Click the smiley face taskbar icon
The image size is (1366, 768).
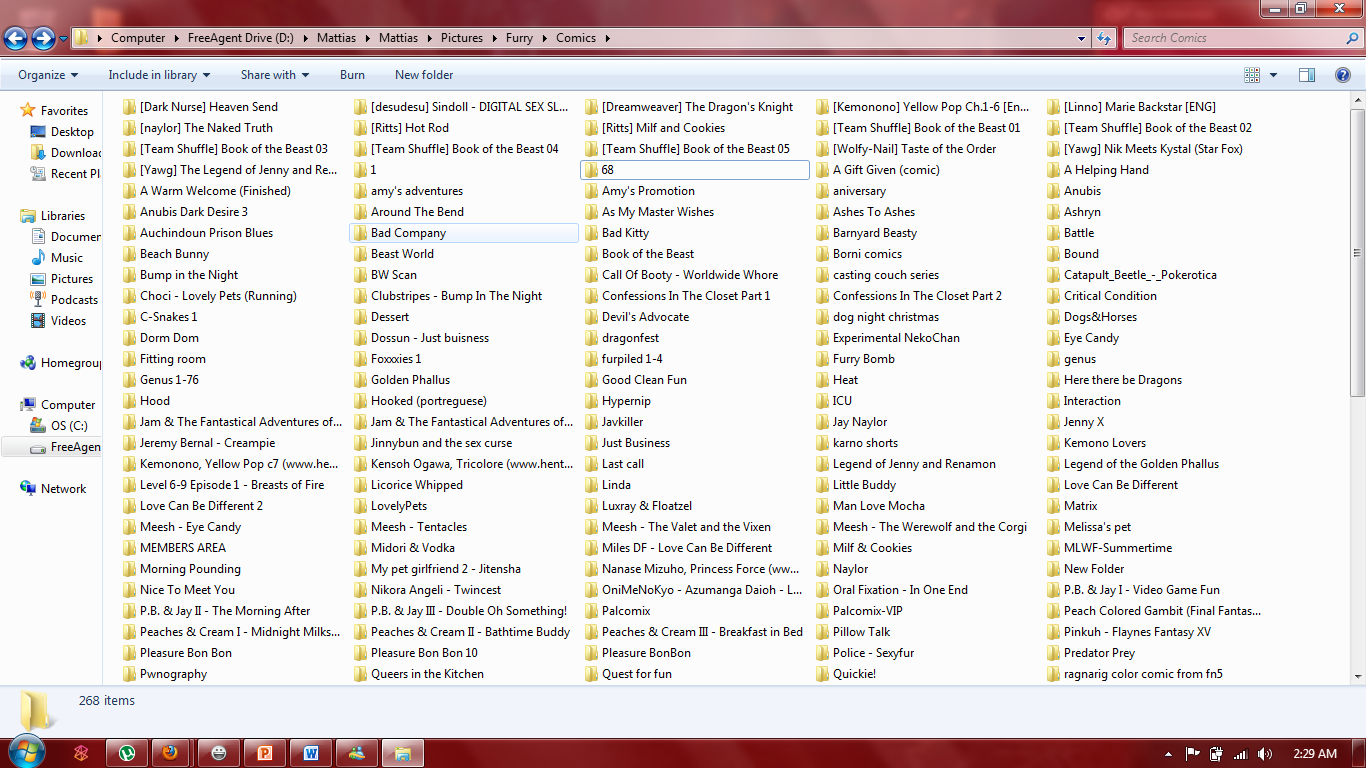(x=219, y=753)
